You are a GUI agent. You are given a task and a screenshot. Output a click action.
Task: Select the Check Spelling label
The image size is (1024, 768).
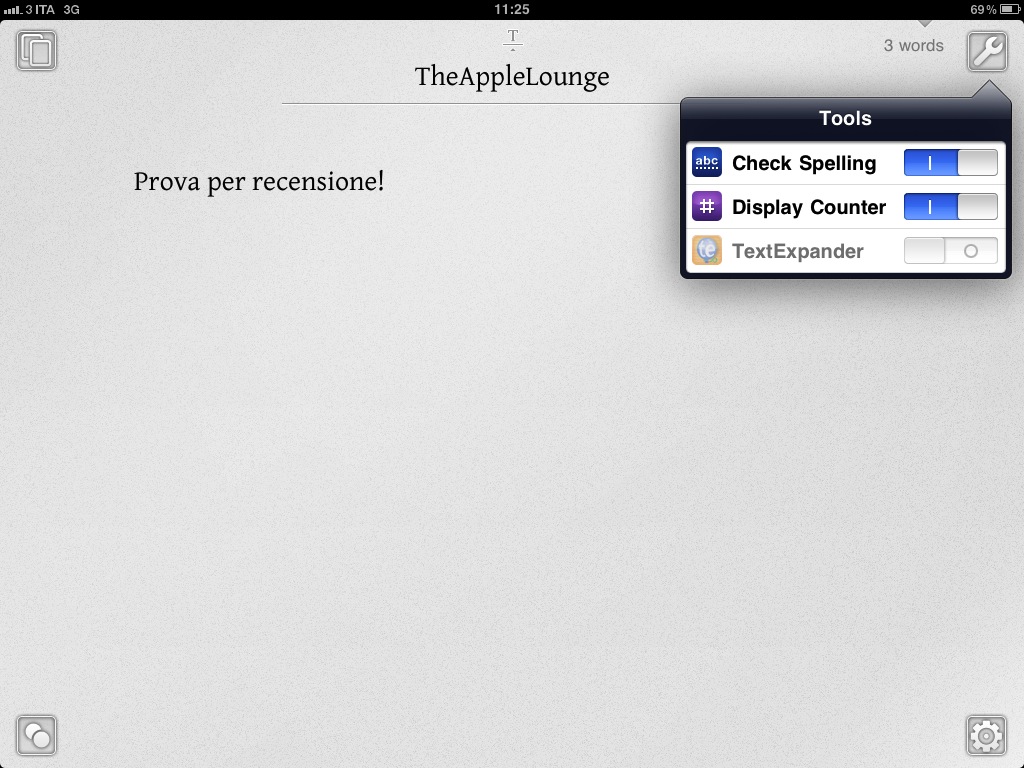804,163
